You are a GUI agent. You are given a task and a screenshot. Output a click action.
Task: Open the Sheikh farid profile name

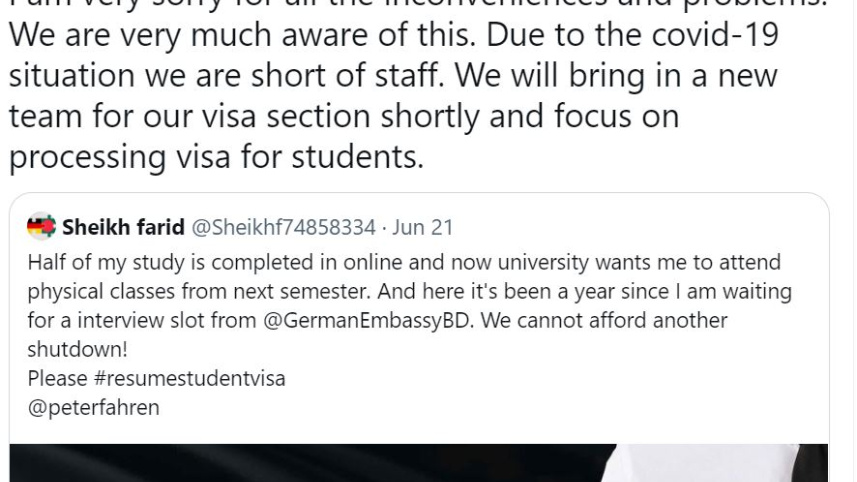pyautogui.click(x=123, y=227)
